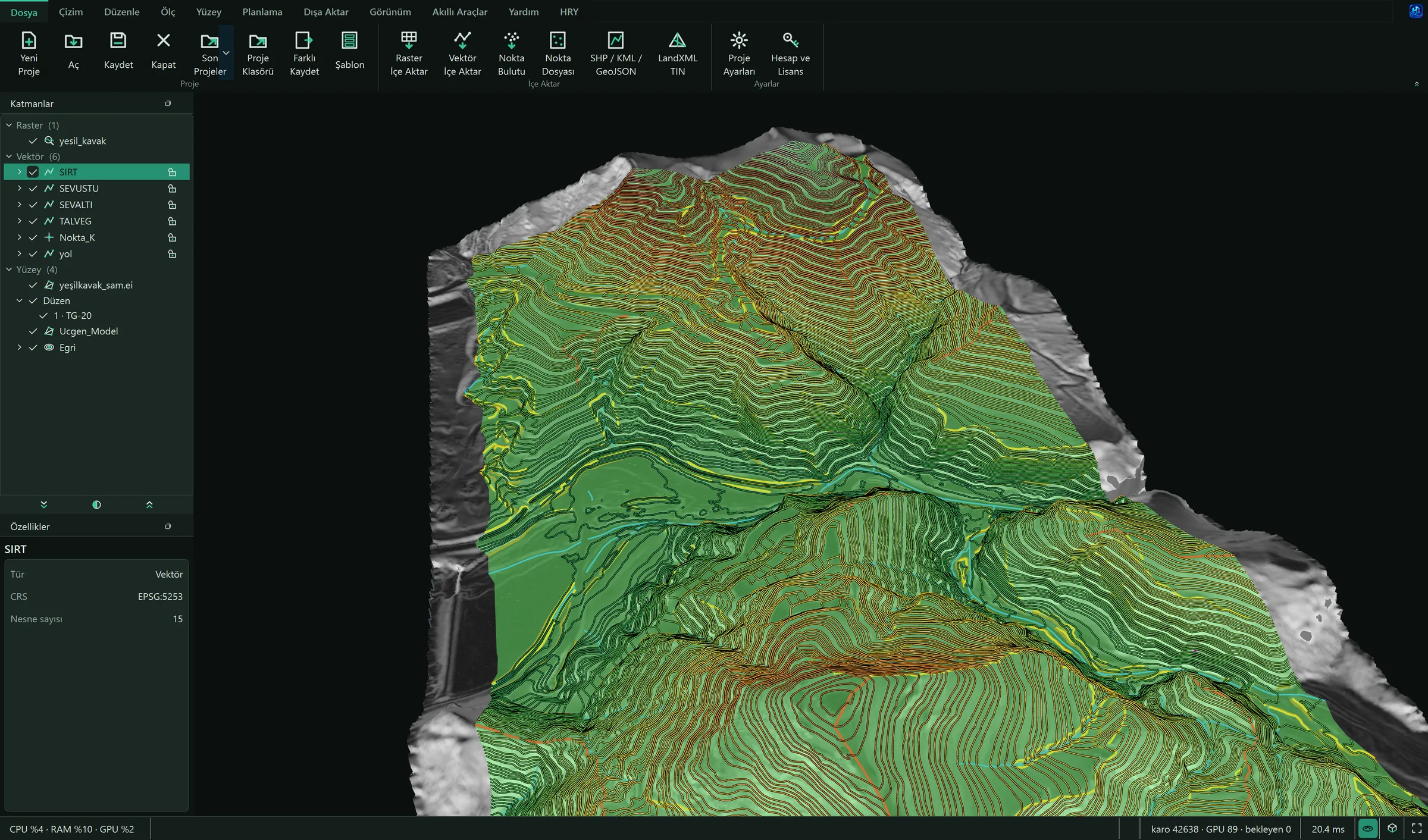Screen dimensions: 1428x840
Task: Click the 3D cube view icon in status bar
Action: tap(1392, 828)
